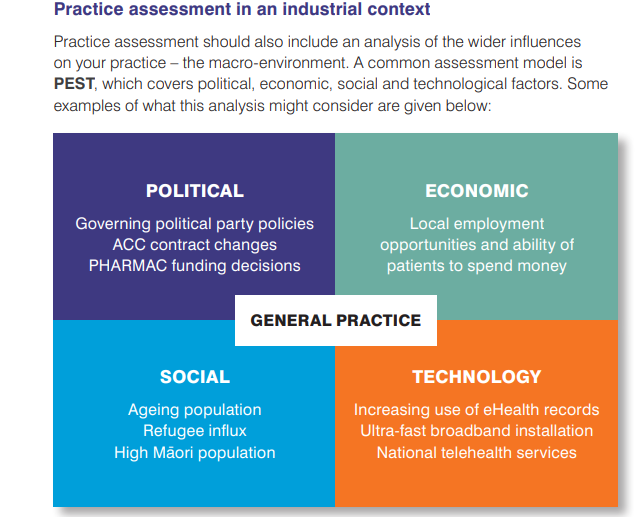635x517 pixels.
Task: Click the TECHNOLOGY quadrant heading
Action: point(477,377)
